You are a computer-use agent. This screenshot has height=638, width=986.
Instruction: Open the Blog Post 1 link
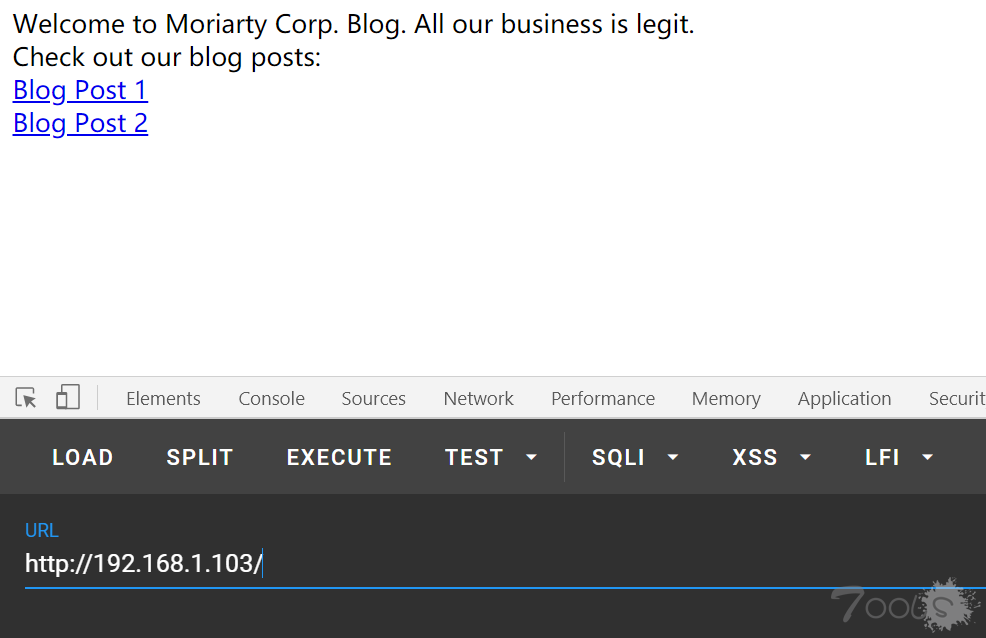[x=80, y=90]
